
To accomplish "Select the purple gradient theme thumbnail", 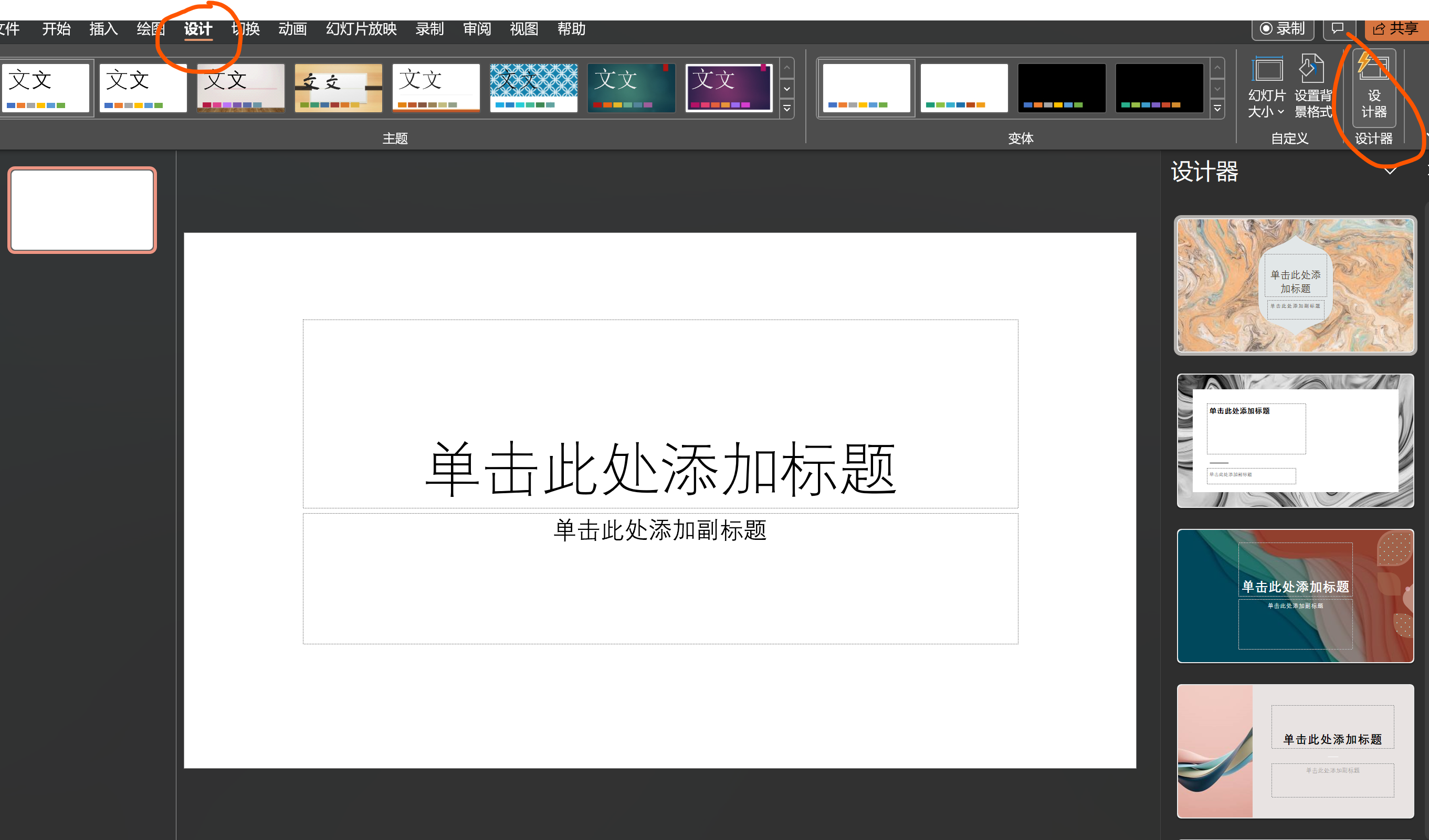I will point(729,88).
